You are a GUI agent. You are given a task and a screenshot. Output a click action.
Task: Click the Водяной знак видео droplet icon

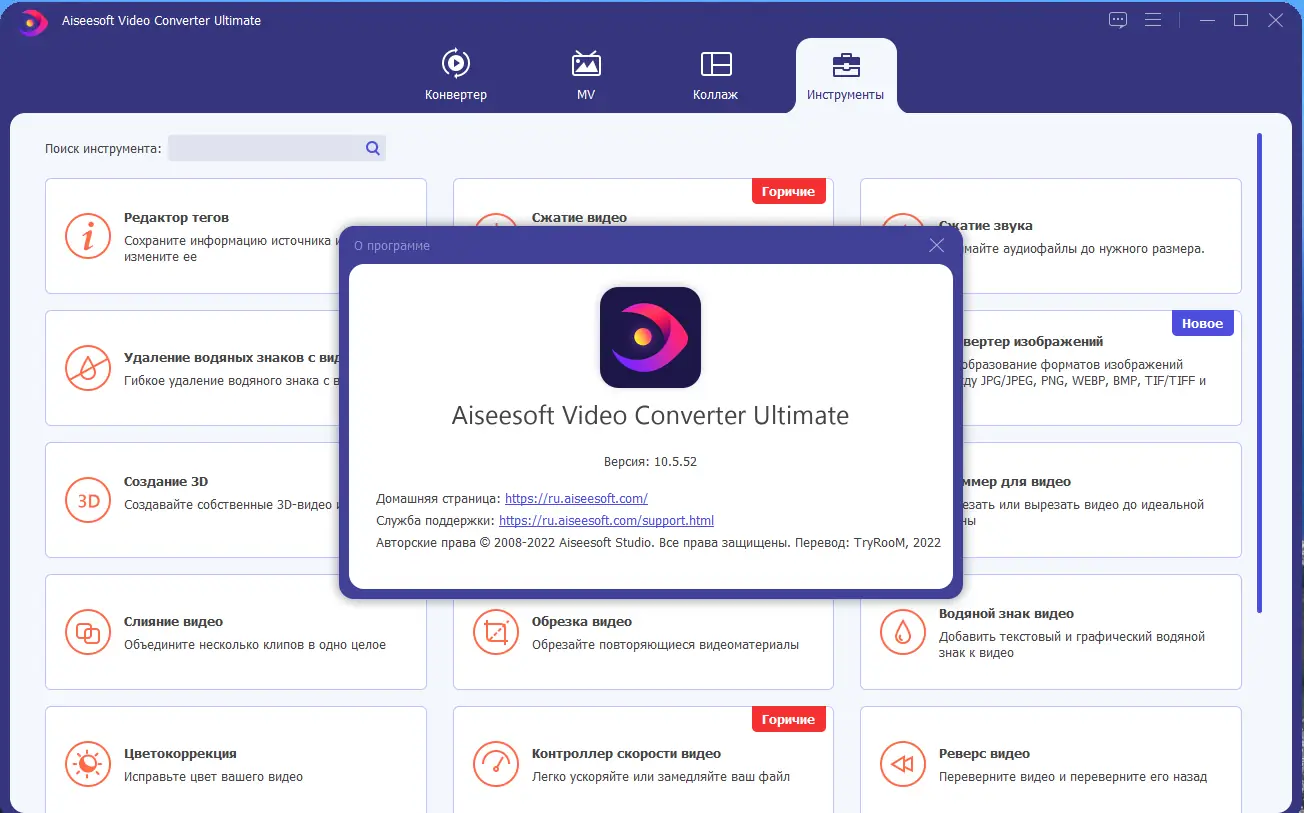(903, 632)
